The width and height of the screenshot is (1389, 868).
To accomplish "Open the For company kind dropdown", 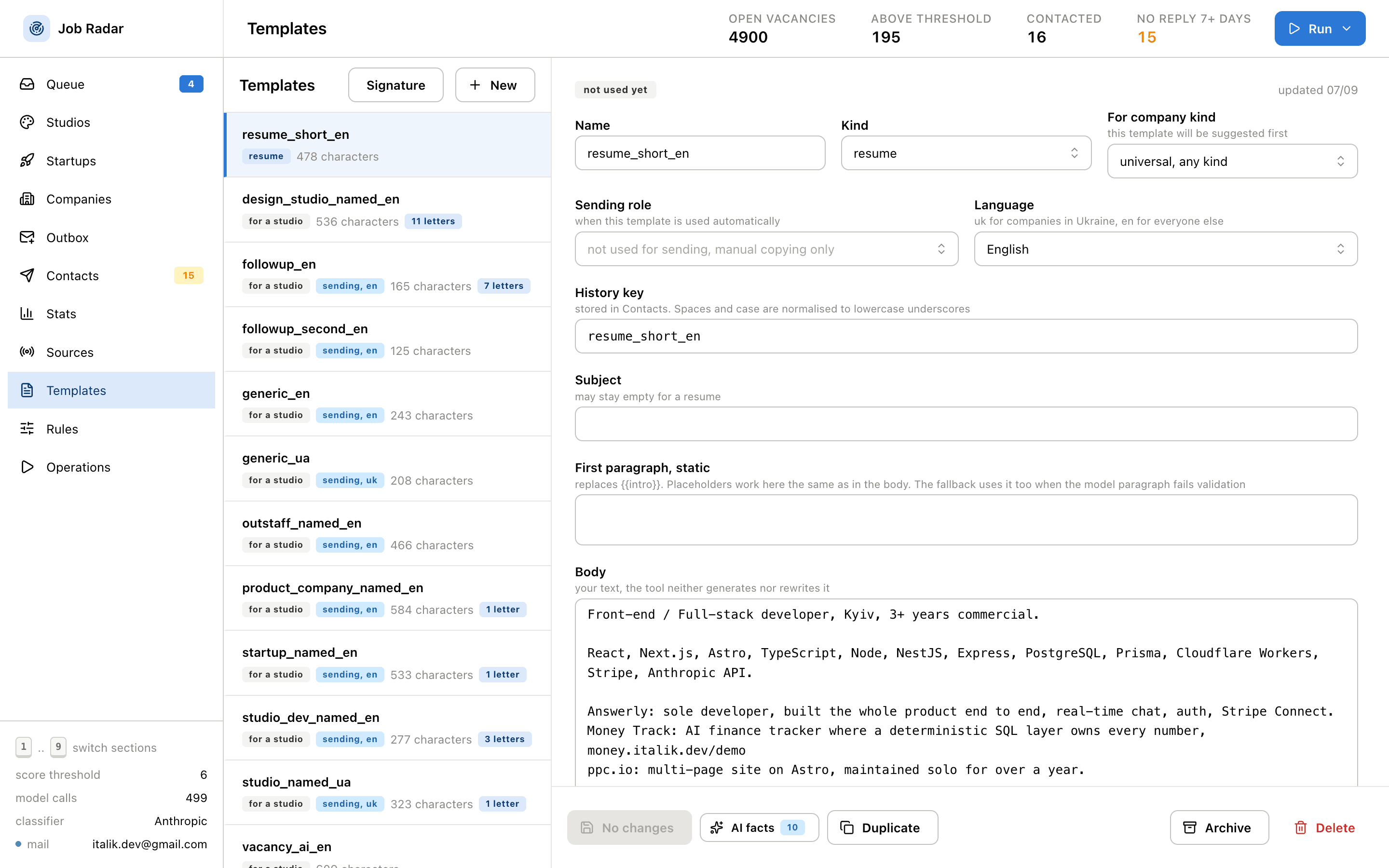I will tap(1232, 162).
